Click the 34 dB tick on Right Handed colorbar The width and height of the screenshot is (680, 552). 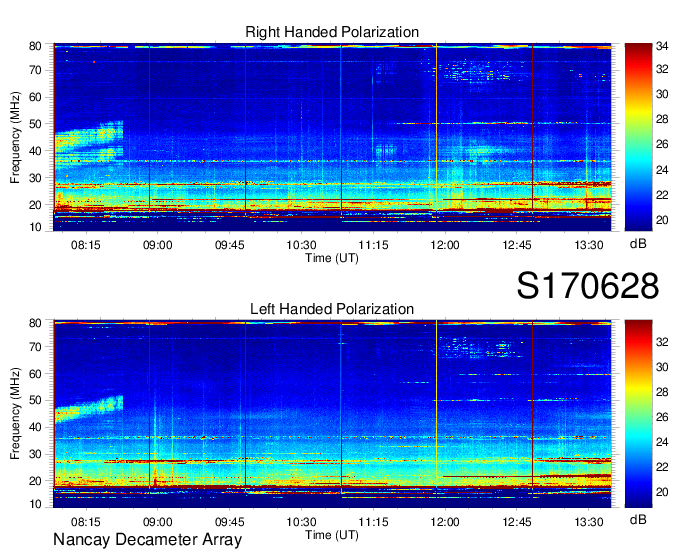click(x=662, y=46)
